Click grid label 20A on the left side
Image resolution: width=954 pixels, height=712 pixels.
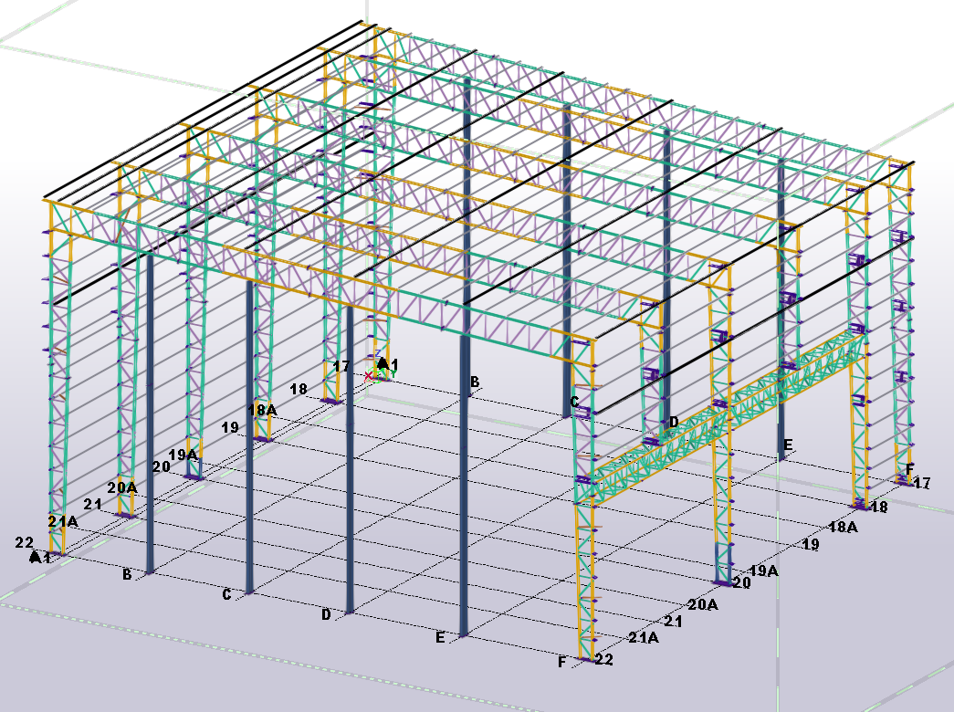click(122, 487)
